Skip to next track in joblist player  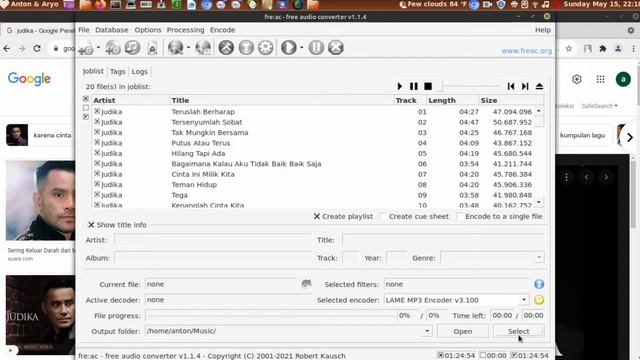click(525, 86)
